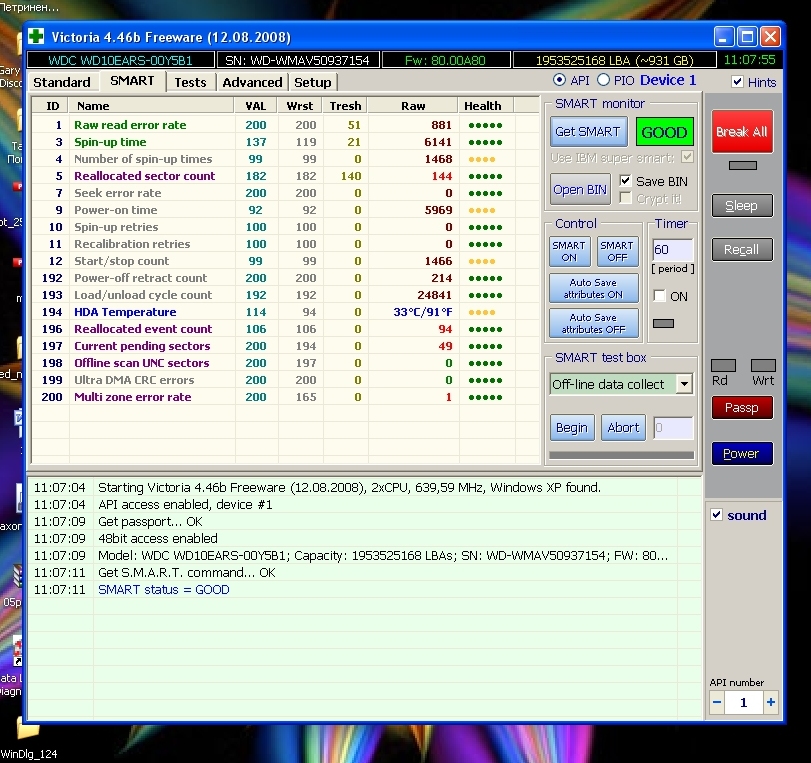Click the green GOOD status indicator
Screen dimensions: 811x763
pos(664,132)
